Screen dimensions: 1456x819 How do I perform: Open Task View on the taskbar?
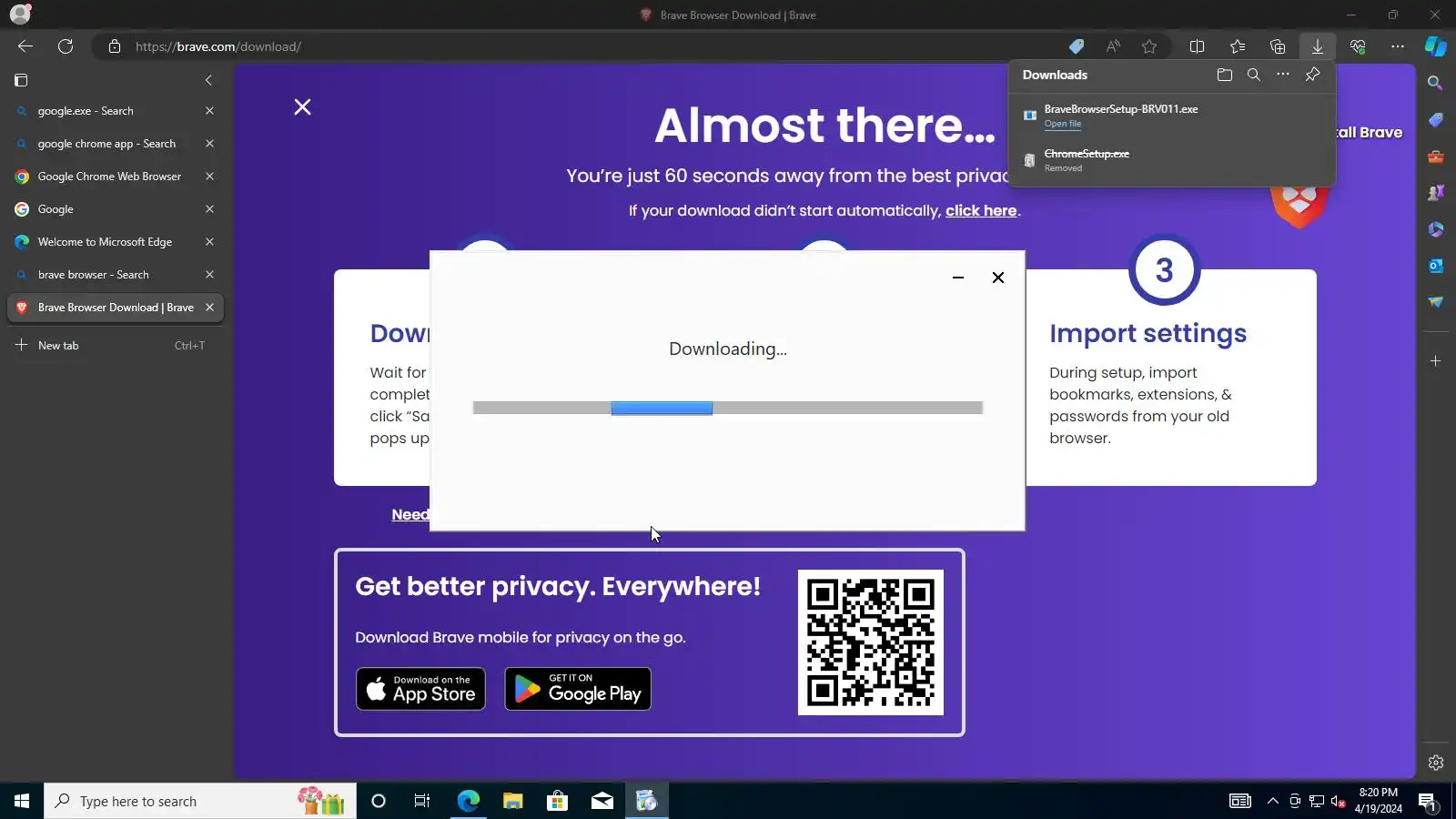(x=422, y=801)
